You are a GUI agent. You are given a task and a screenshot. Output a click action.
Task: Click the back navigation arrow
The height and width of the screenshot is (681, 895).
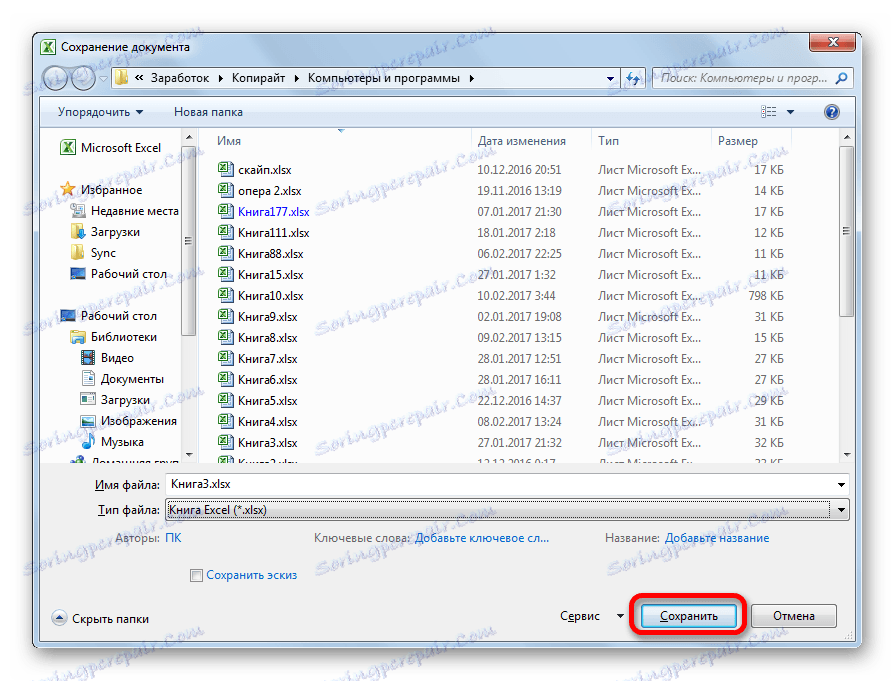[55, 78]
